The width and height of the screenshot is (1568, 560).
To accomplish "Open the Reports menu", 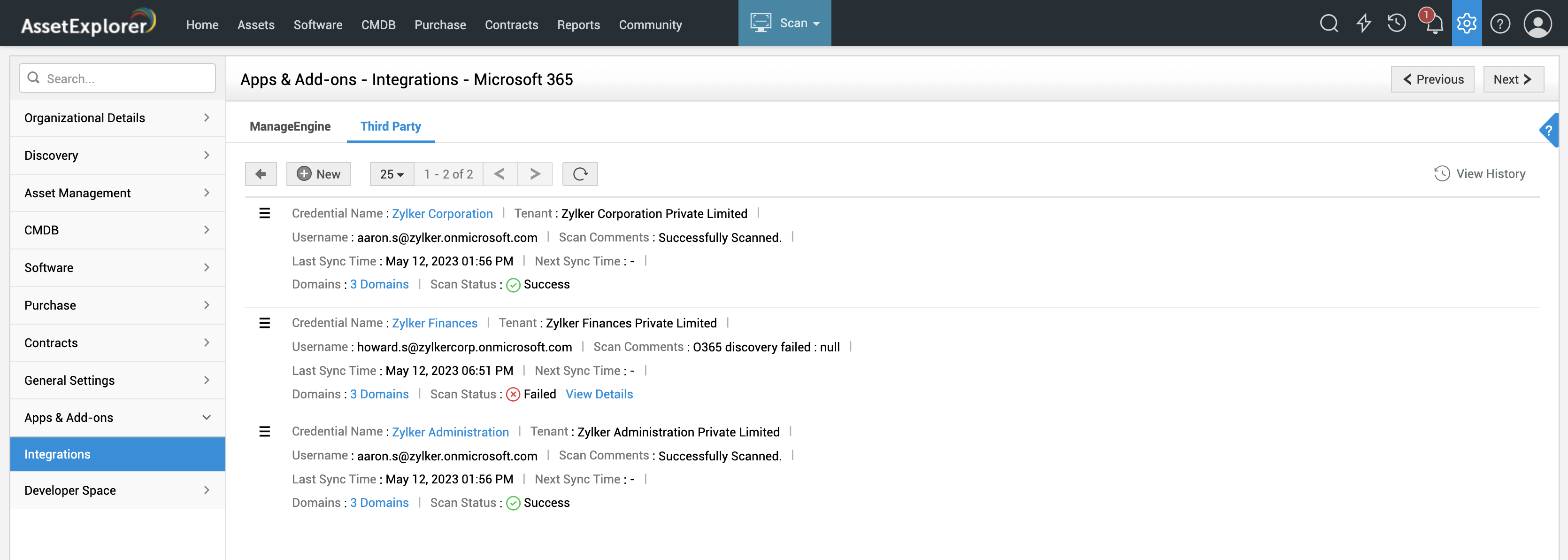I will [x=578, y=25].
